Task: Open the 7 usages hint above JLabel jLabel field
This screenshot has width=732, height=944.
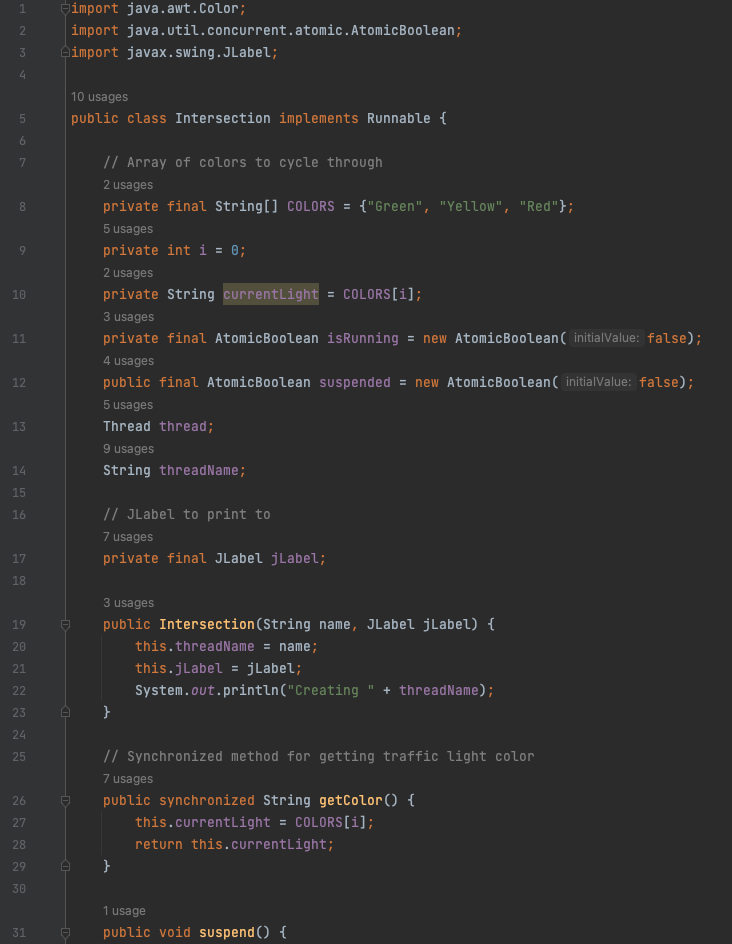Action: click(x=128, y=536)
